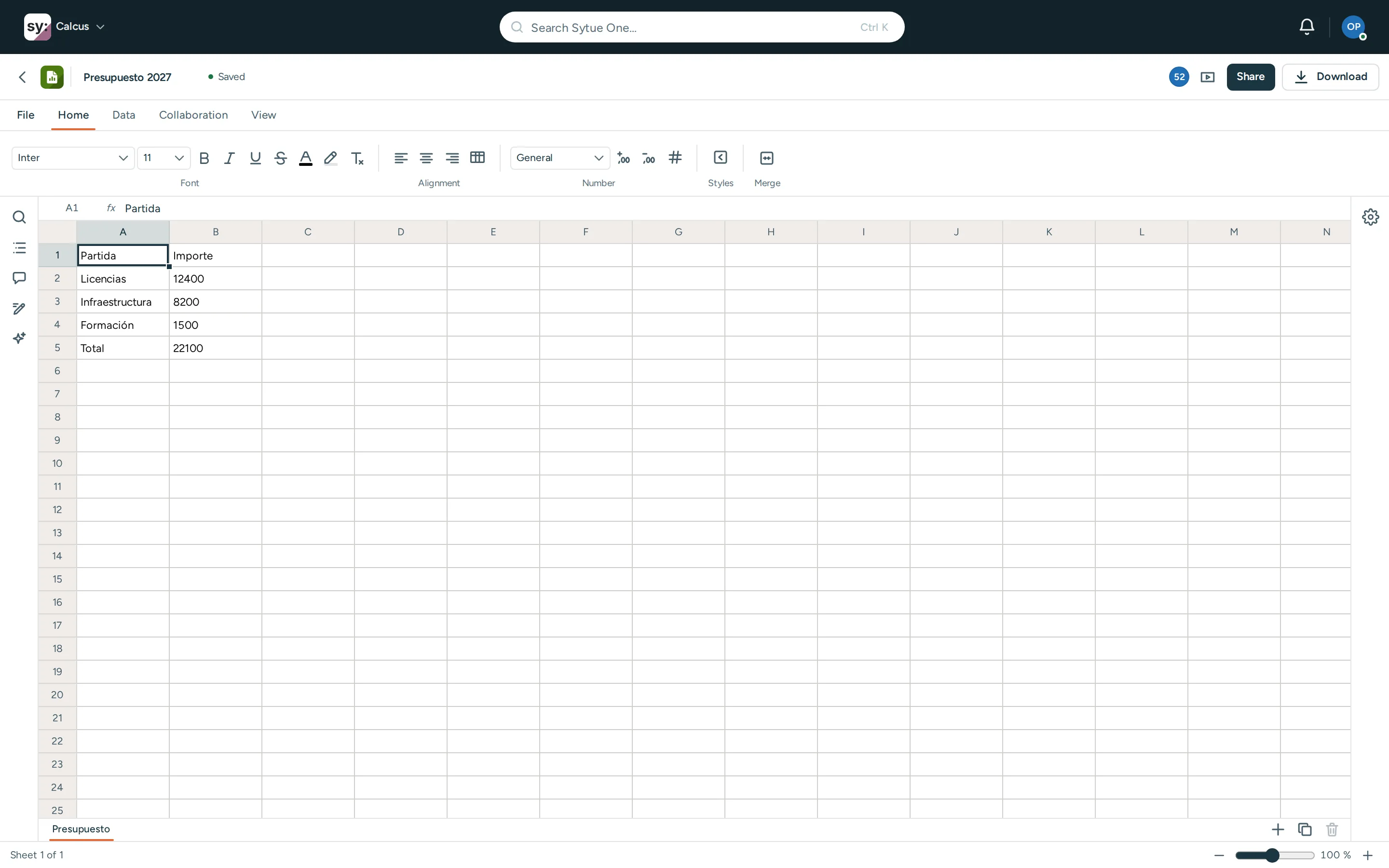Click the Download button

click(x=1331, y=77)
